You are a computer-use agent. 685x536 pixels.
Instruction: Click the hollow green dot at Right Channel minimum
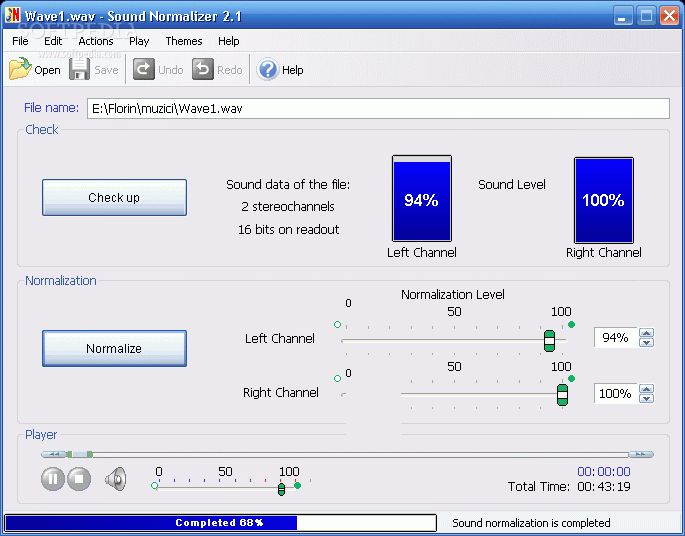[x=337, y=378]
